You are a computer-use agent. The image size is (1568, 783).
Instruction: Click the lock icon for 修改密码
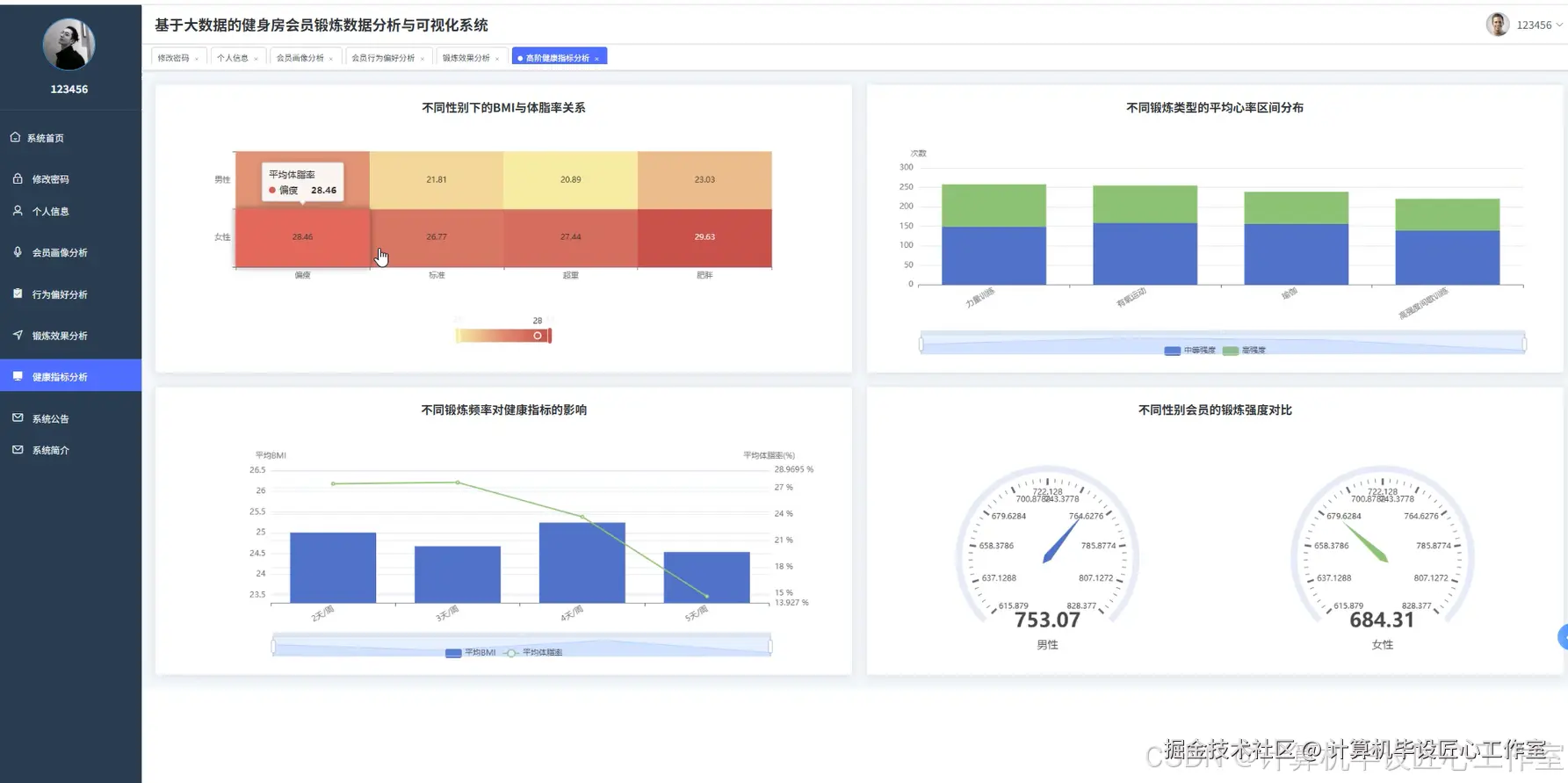click(x=18, y=178)
